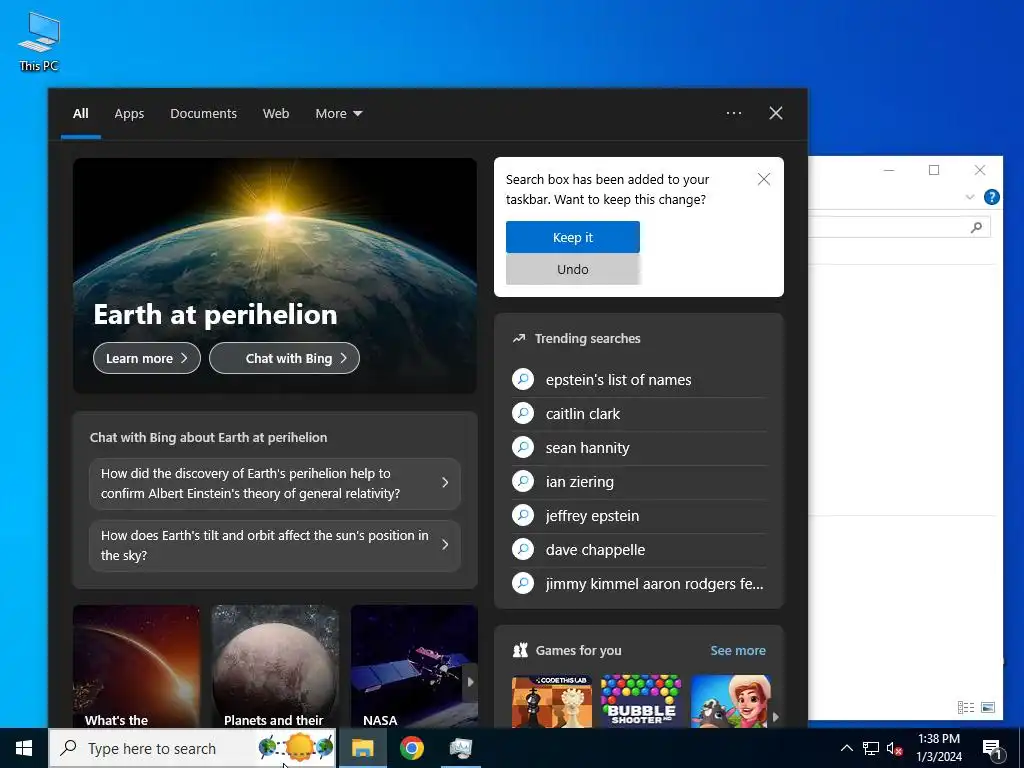Click See more under Games for you

pyautogui.click(x=738, y=650)
